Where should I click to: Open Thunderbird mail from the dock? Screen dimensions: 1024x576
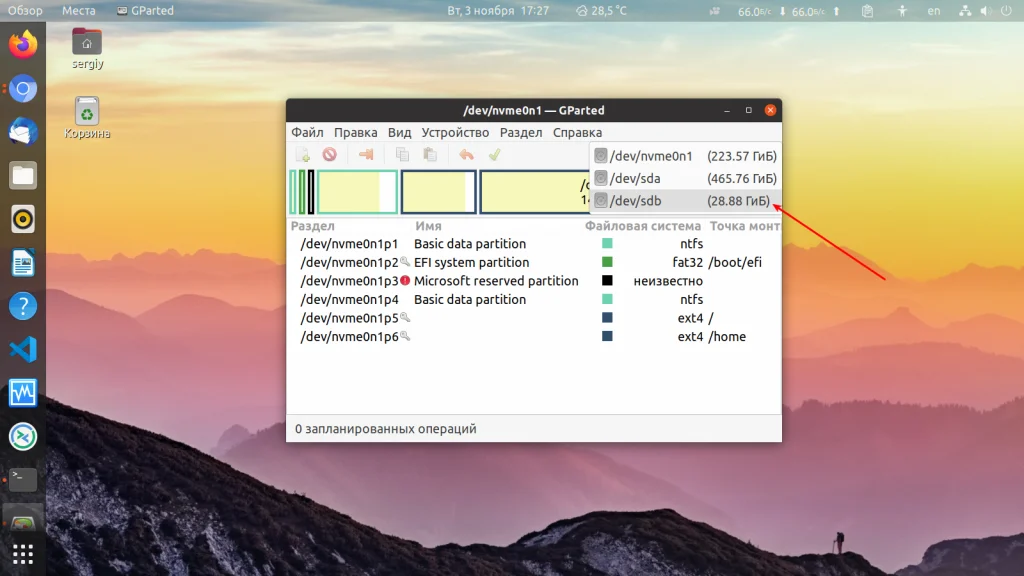23,132
